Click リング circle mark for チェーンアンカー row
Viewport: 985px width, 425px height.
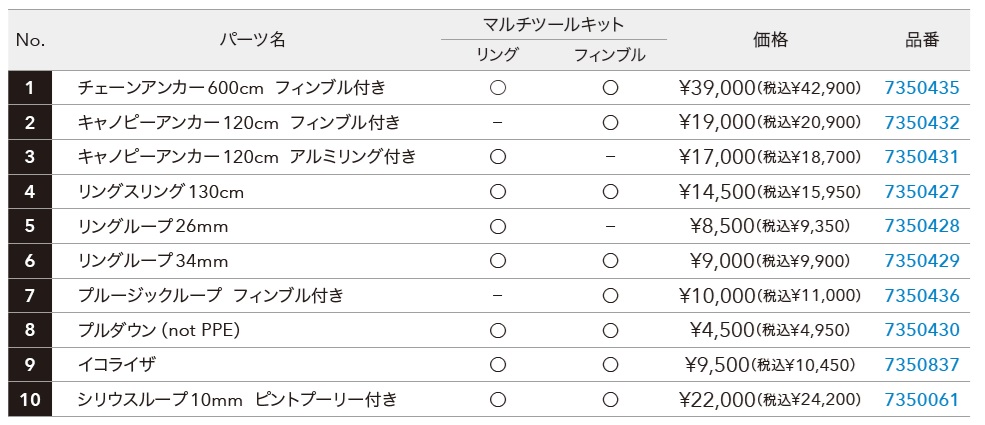498,88
